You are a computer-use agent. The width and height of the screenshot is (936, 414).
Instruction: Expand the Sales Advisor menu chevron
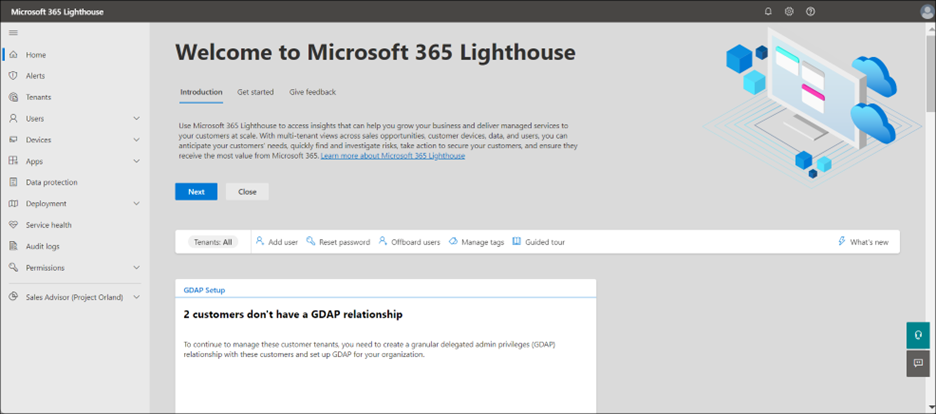[x=136, y=297]
